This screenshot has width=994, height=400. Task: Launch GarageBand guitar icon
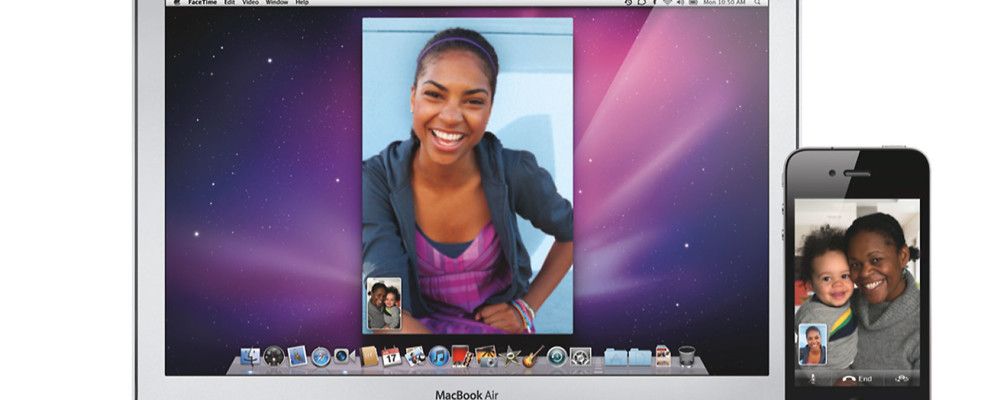[532, 357]
